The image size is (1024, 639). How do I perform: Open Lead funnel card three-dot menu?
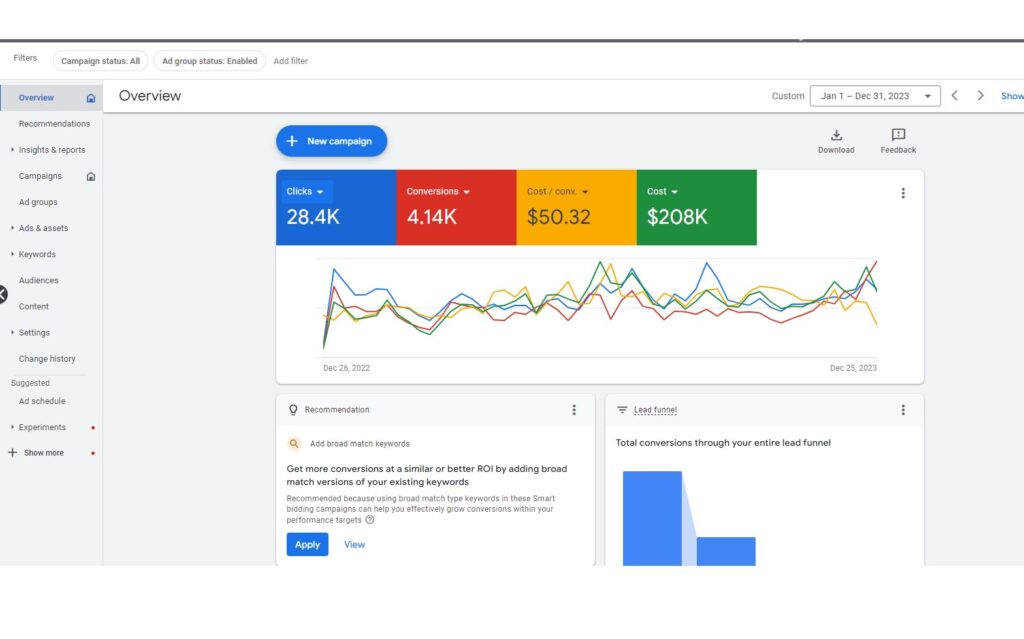coord(903,410)
